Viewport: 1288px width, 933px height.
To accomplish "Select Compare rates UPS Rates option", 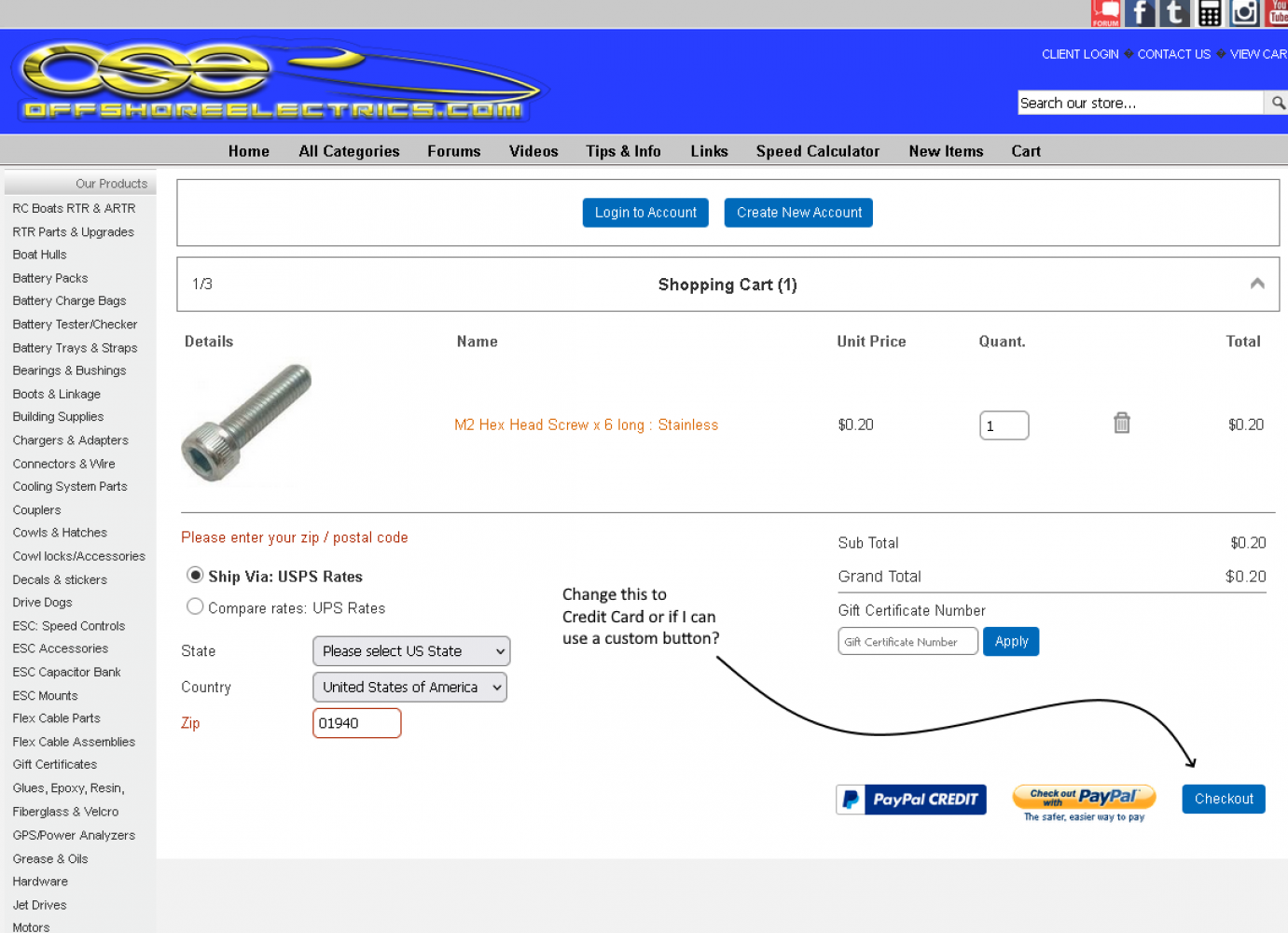I will (x=195, y=606).
